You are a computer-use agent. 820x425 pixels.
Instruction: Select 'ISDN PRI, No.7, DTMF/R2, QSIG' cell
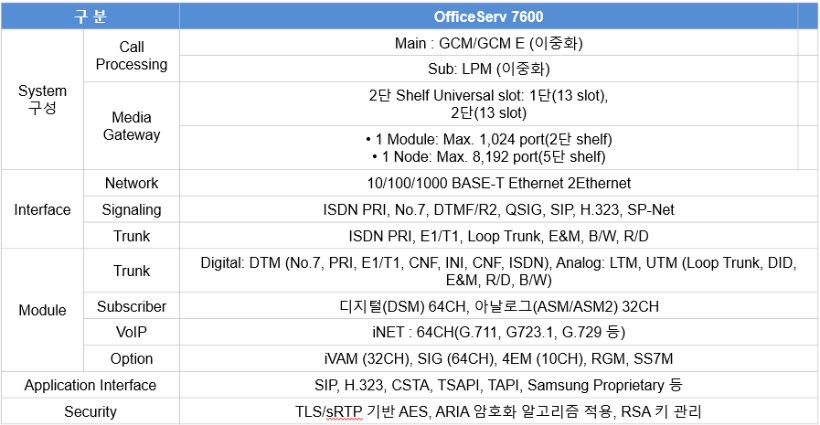(499, 209)
